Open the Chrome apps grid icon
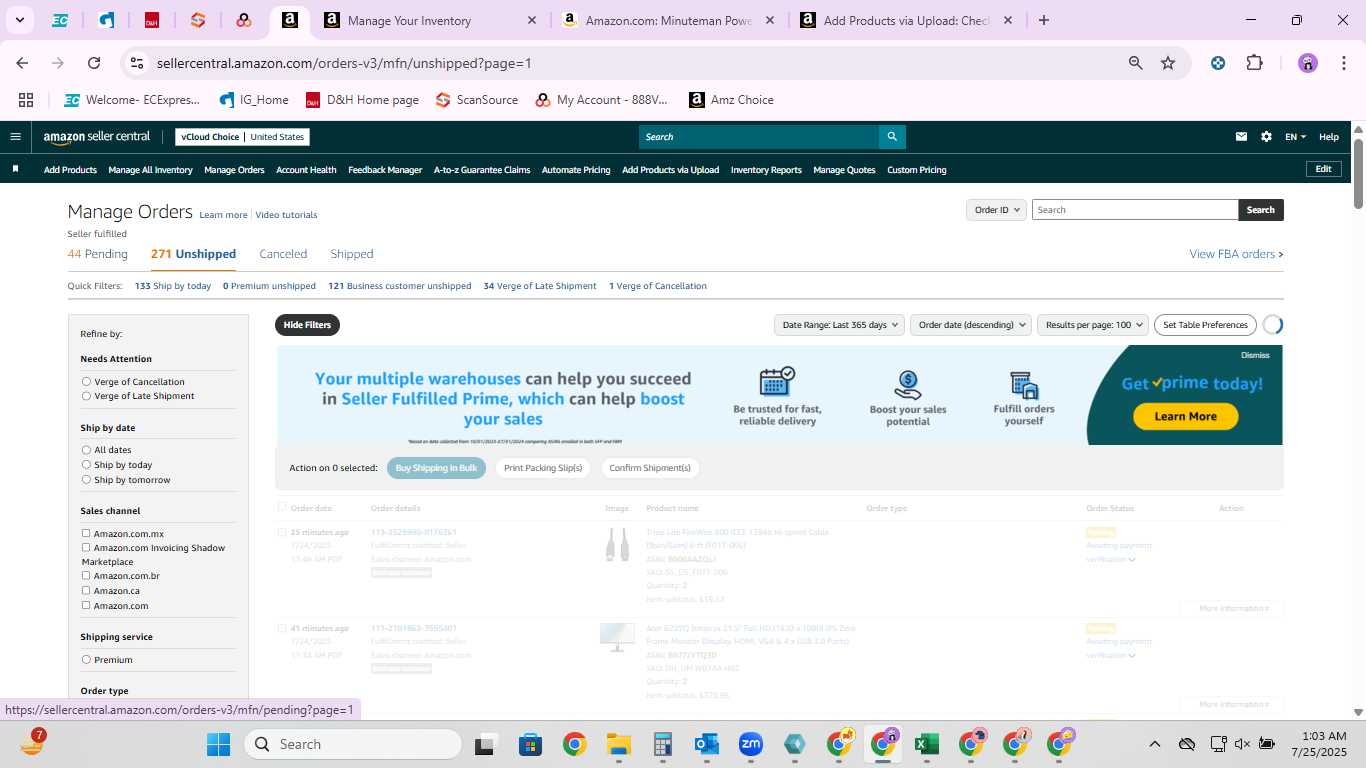 point(26,100)
